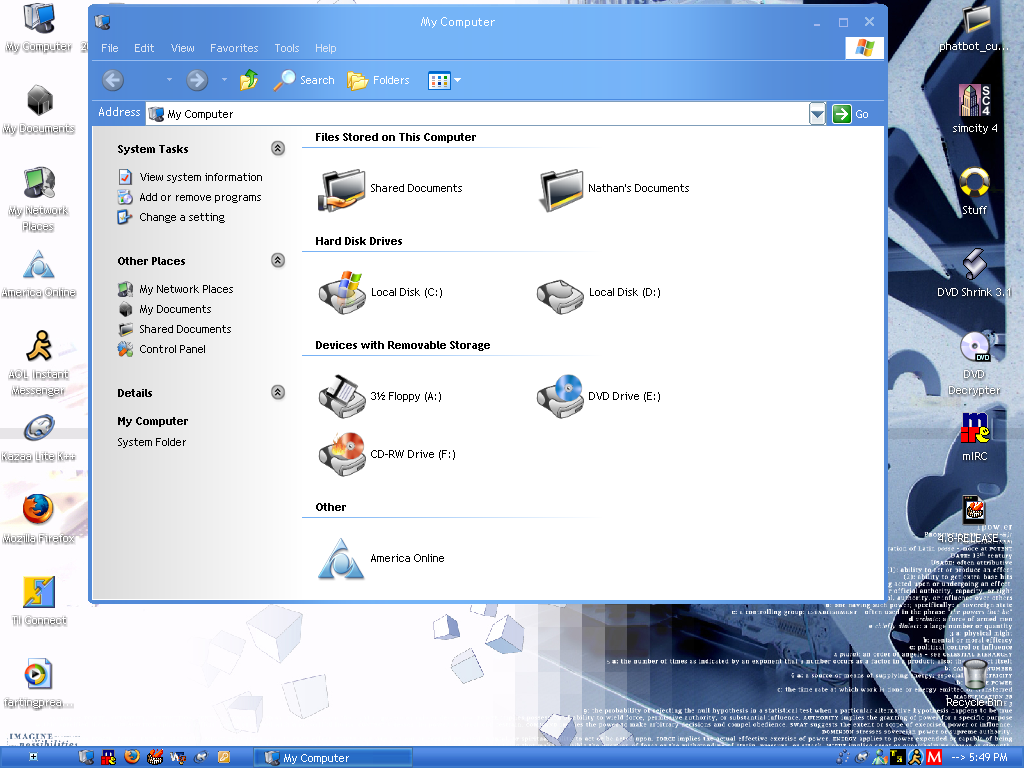Click the Control Panel link
This screenshot has height=768, width=1024.
(172, 349)
